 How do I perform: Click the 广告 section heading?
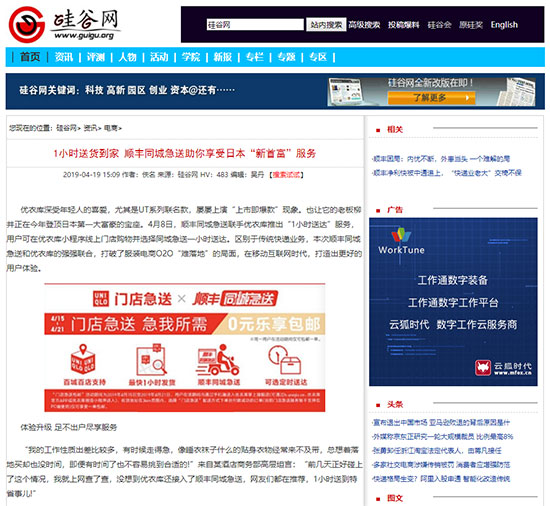[395, 210]
